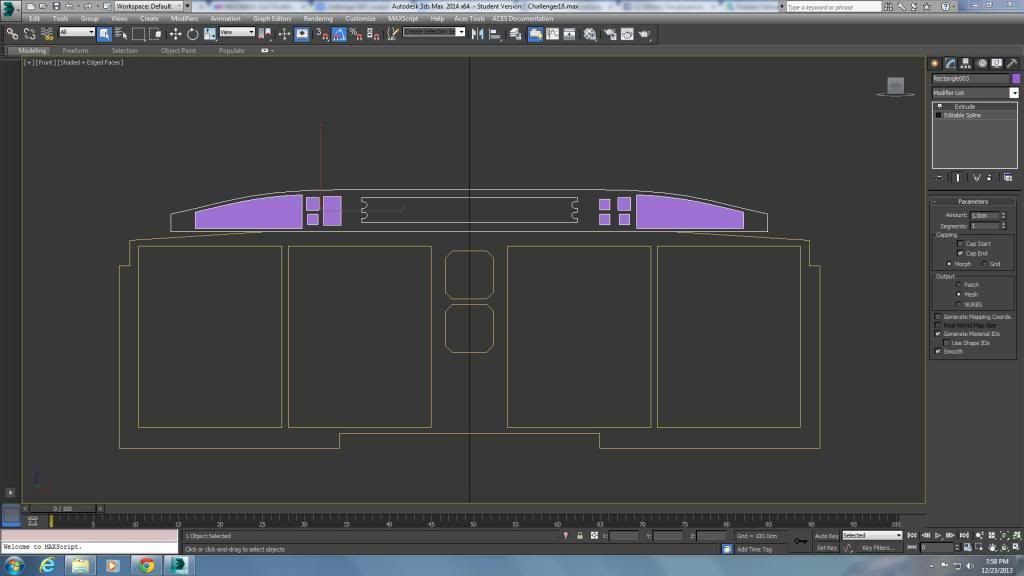
Task: Open the Motion command panel tab
Action: (x=982, y=64)
